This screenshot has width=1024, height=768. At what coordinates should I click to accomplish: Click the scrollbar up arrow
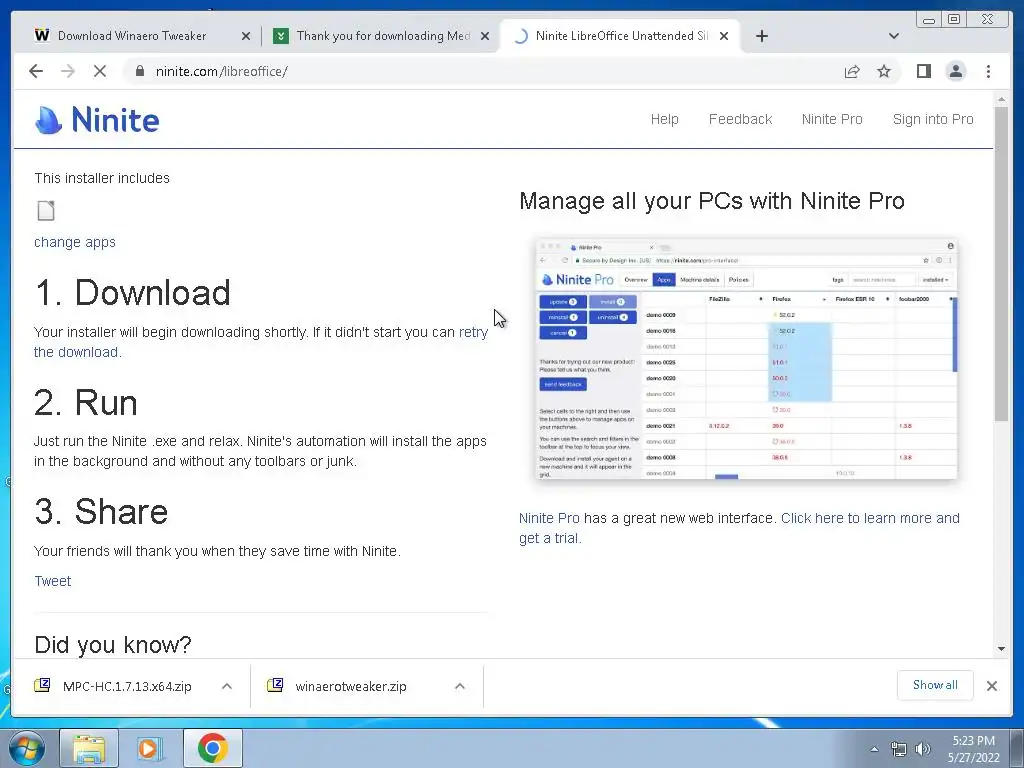point(1001,99)
